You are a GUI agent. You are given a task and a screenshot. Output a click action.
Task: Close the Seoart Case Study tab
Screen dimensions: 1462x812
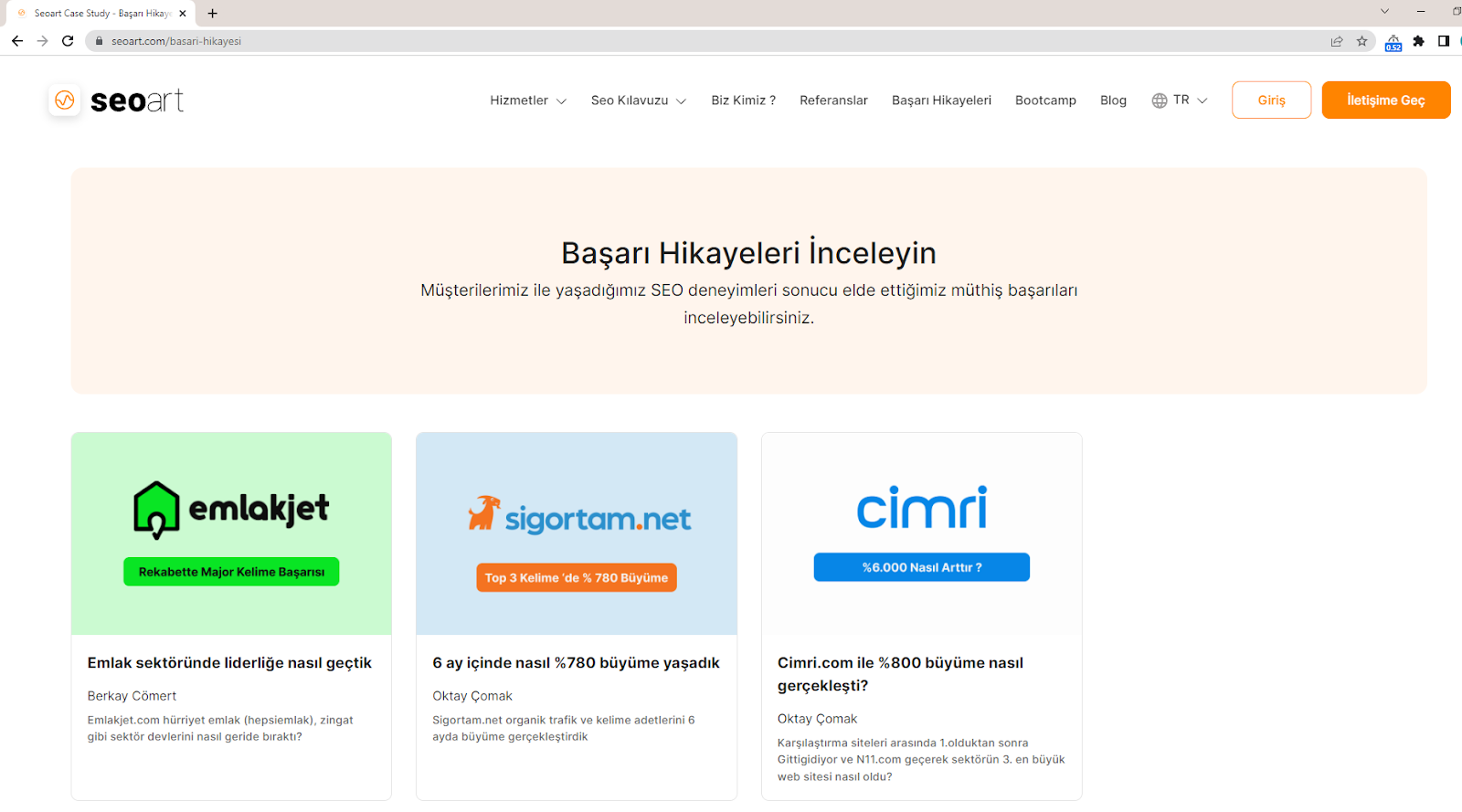point(183,14)
